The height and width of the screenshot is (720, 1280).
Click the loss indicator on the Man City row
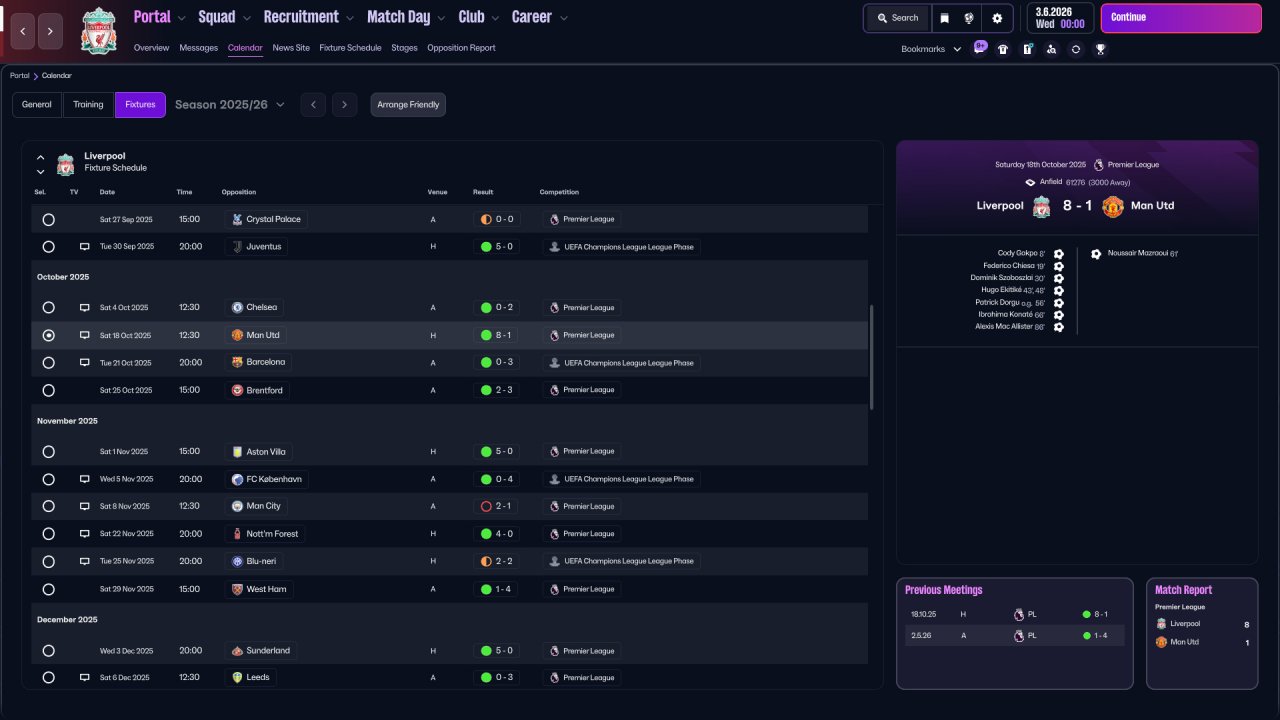tap(486, 506)
